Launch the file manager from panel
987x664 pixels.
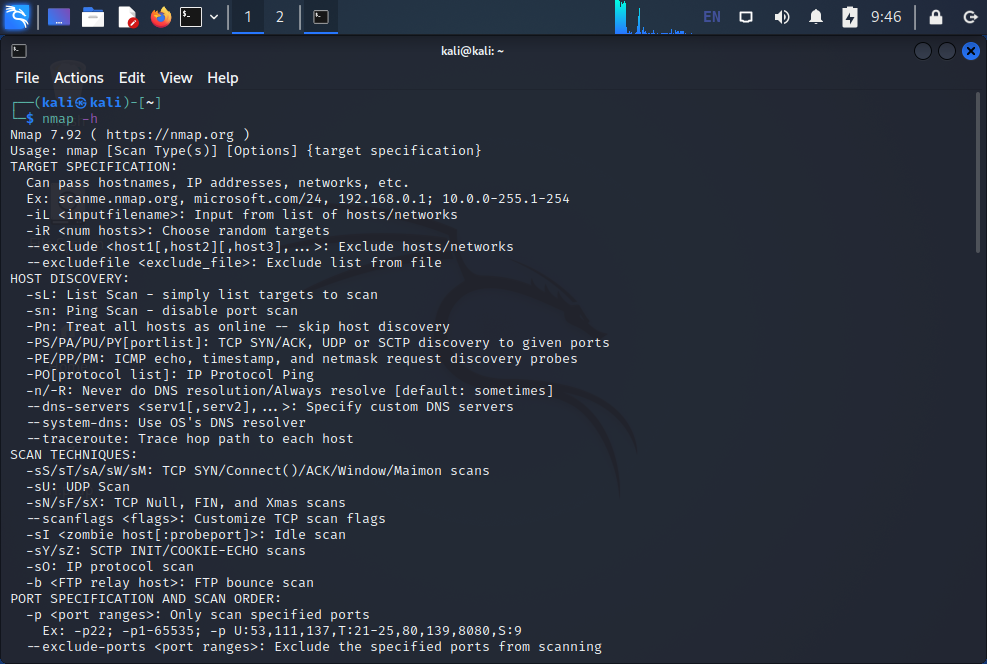[x=93, y=17]
